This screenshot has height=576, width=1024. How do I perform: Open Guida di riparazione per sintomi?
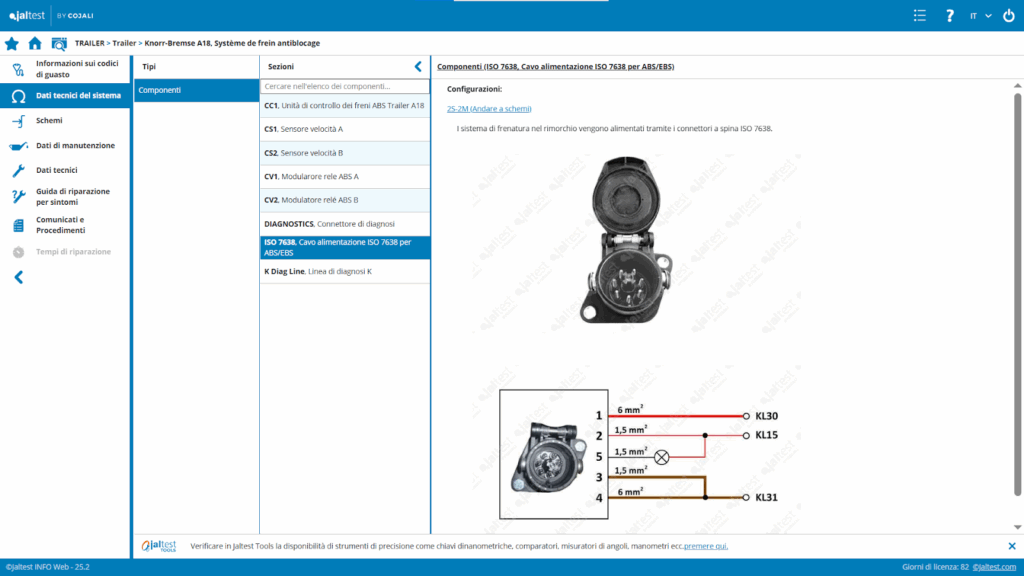click(x=73, y=196)
